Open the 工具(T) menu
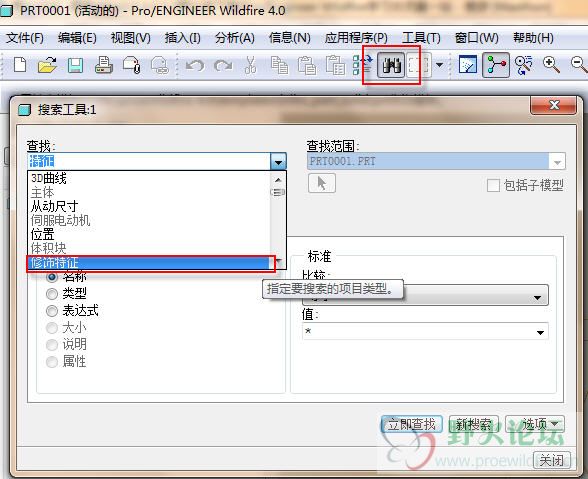The height and width of the screenshot is (479, 588). coord(421,38)
